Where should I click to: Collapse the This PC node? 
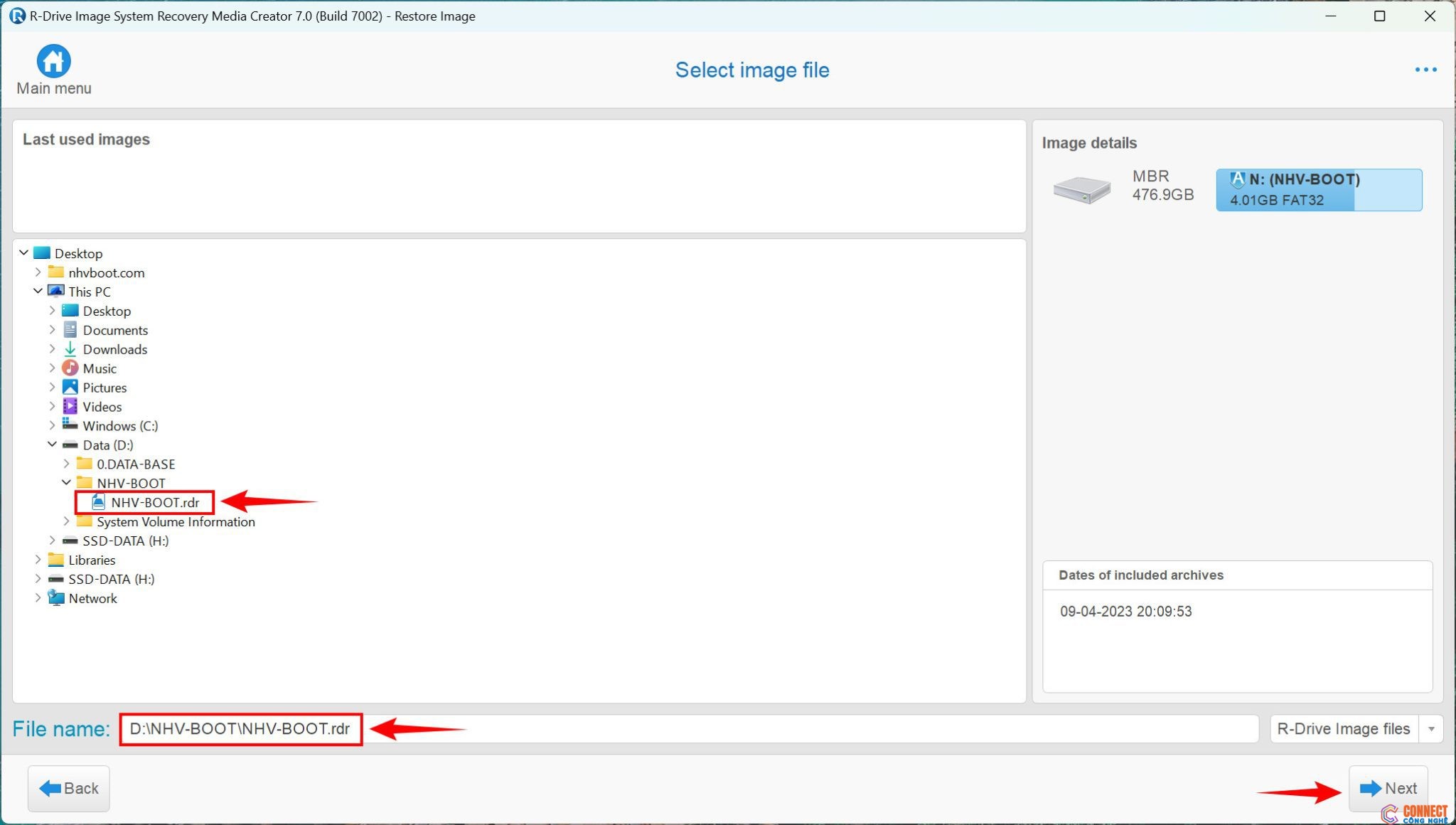click(x=38, y=292)
